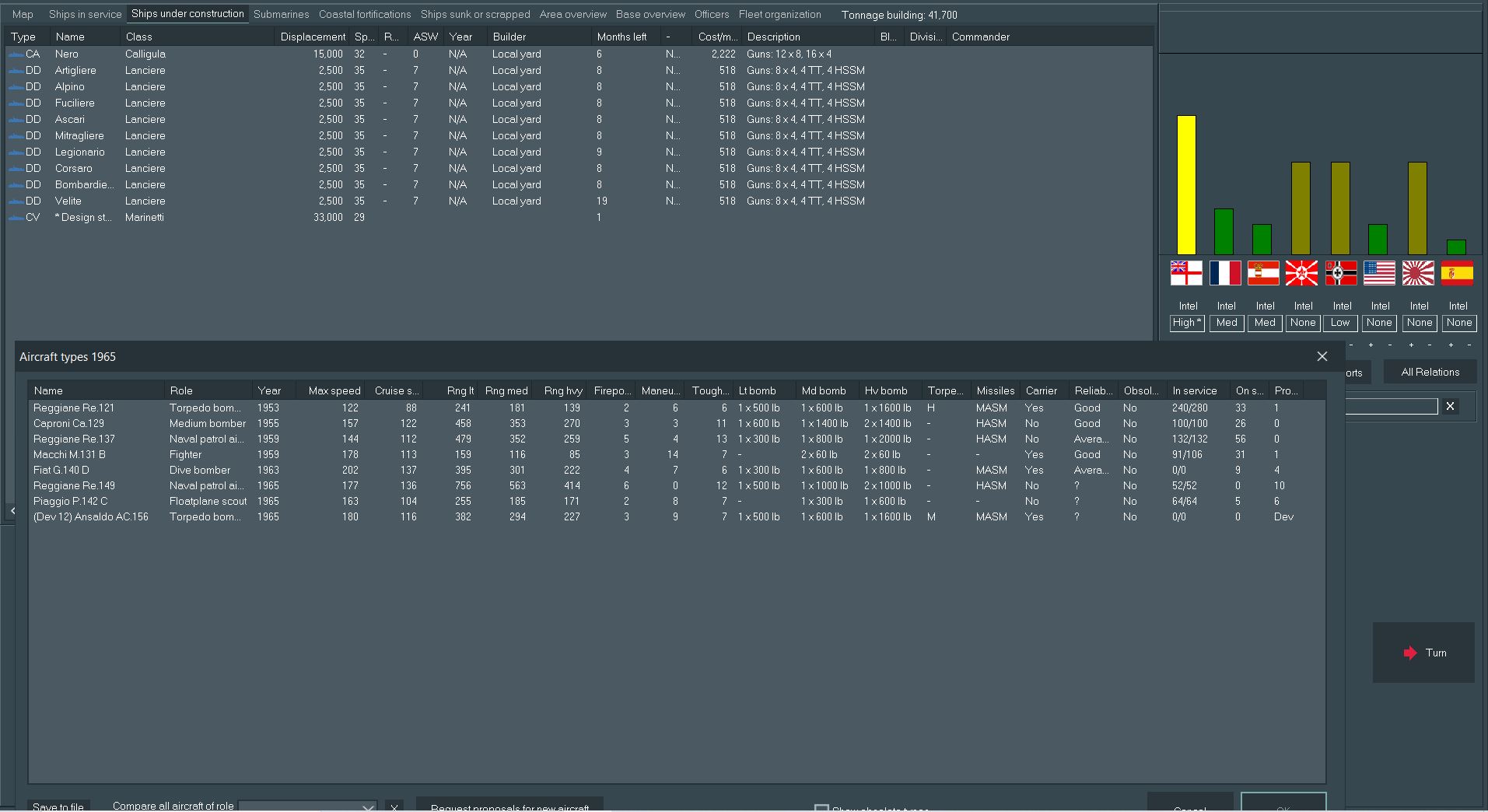Open the Base overview tab

tap(650, 14)
